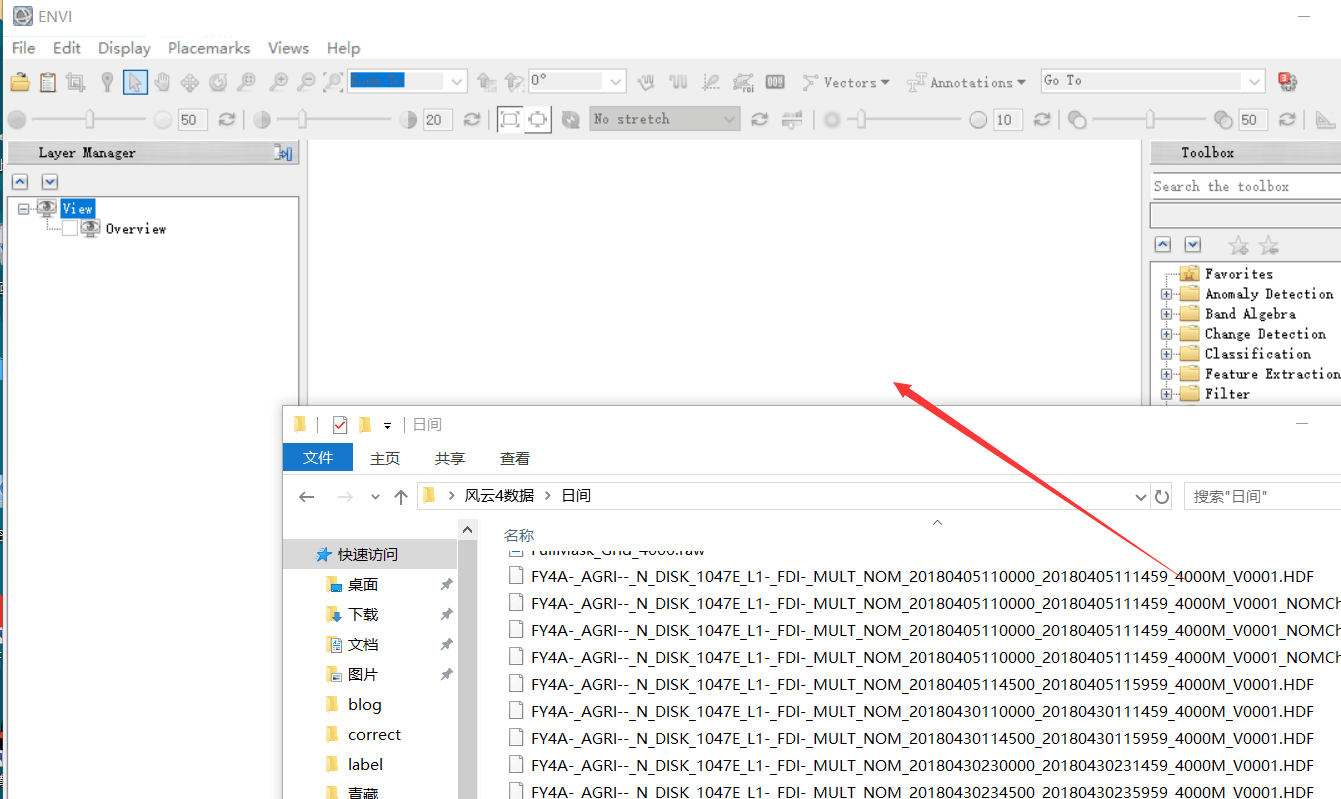
Task: Open the File menu in ENVI
Action: tap(23, 48)
